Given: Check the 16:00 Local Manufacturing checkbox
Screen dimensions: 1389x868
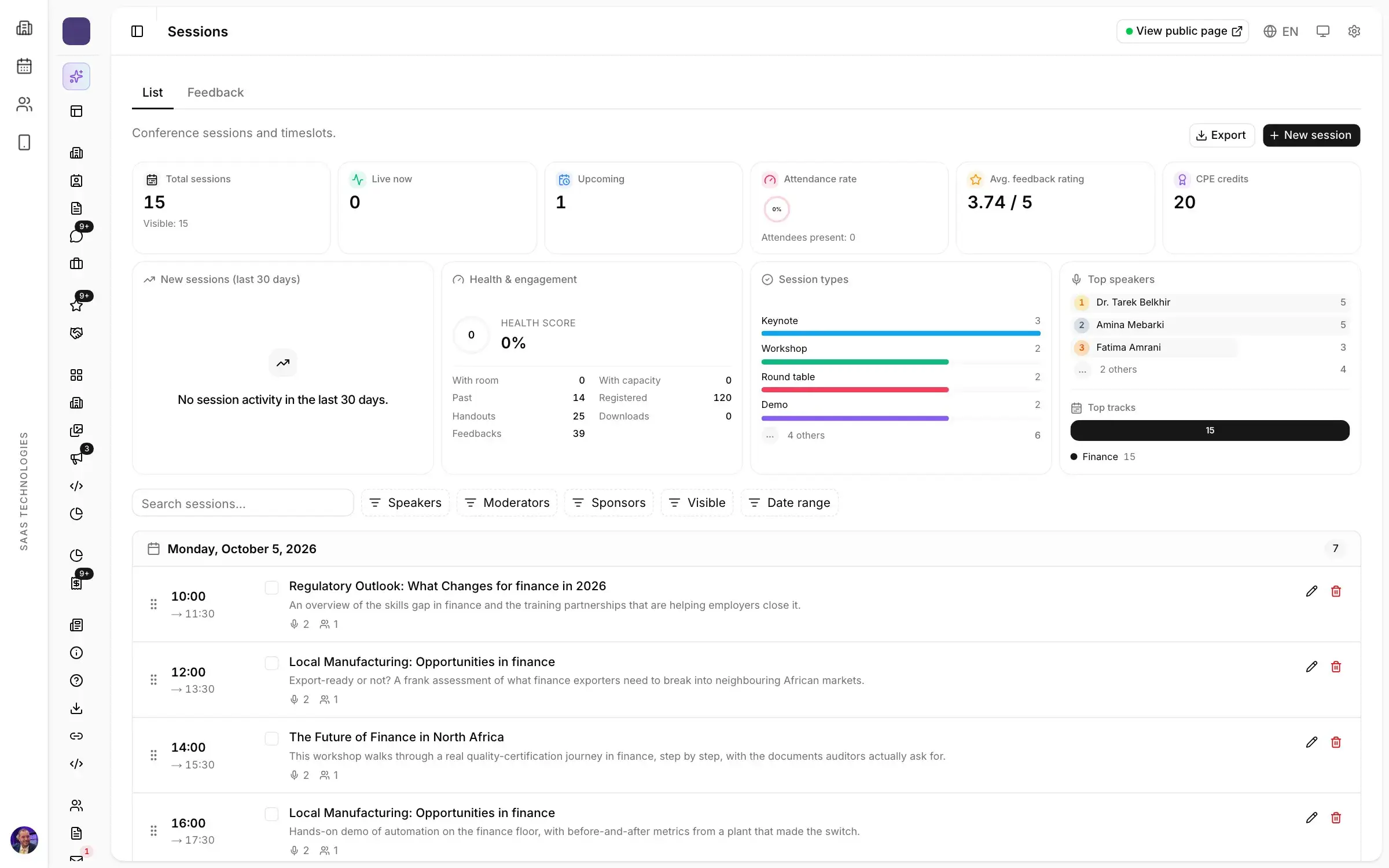Looking at the screenshot, I should point(271,814).
